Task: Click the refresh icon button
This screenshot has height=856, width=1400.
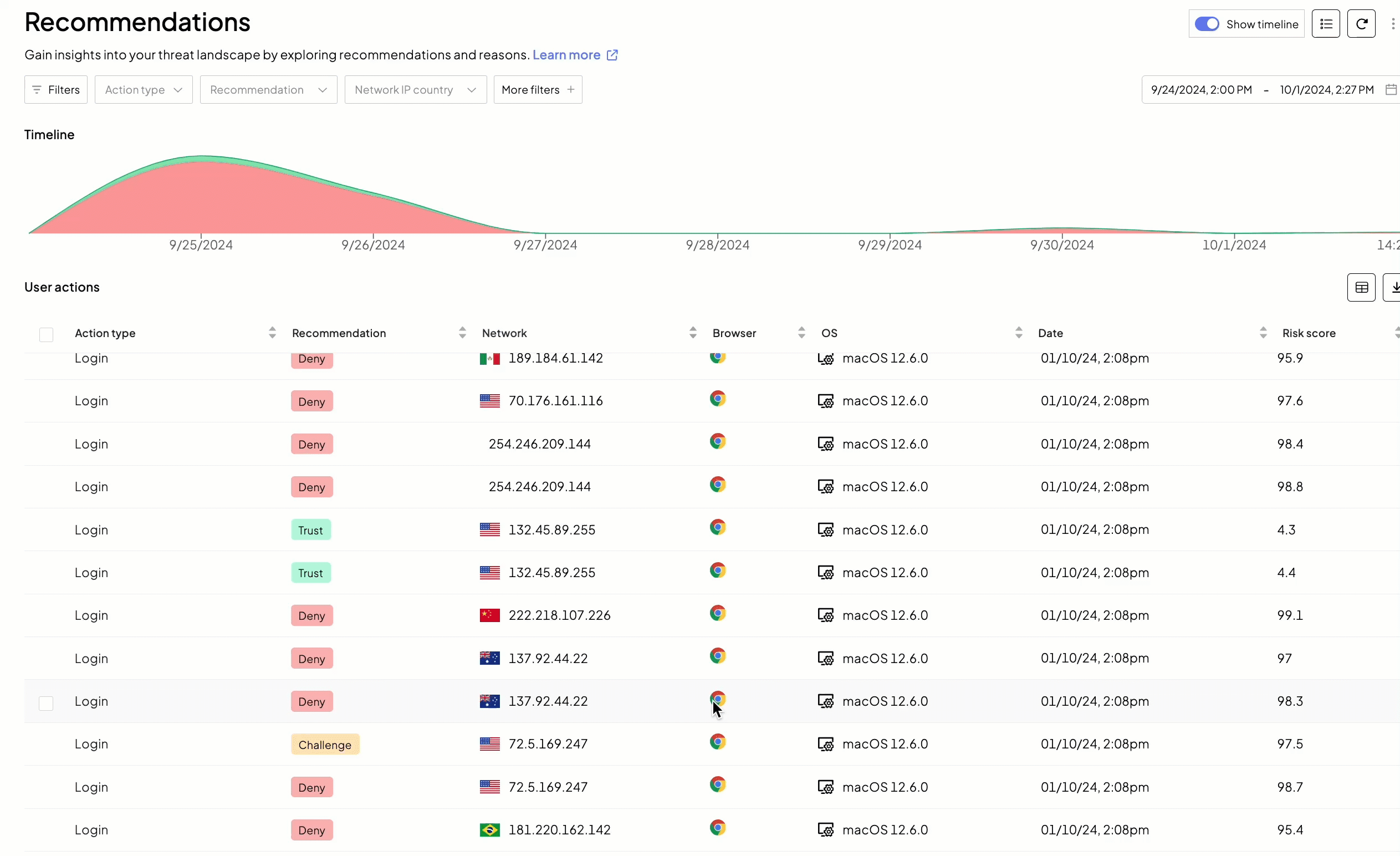Action: [x=1361, y=24]
